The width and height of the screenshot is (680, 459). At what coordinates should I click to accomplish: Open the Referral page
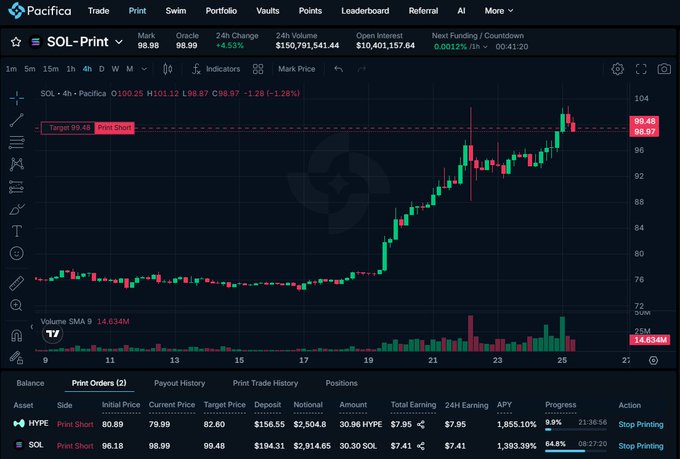point(423,10)
